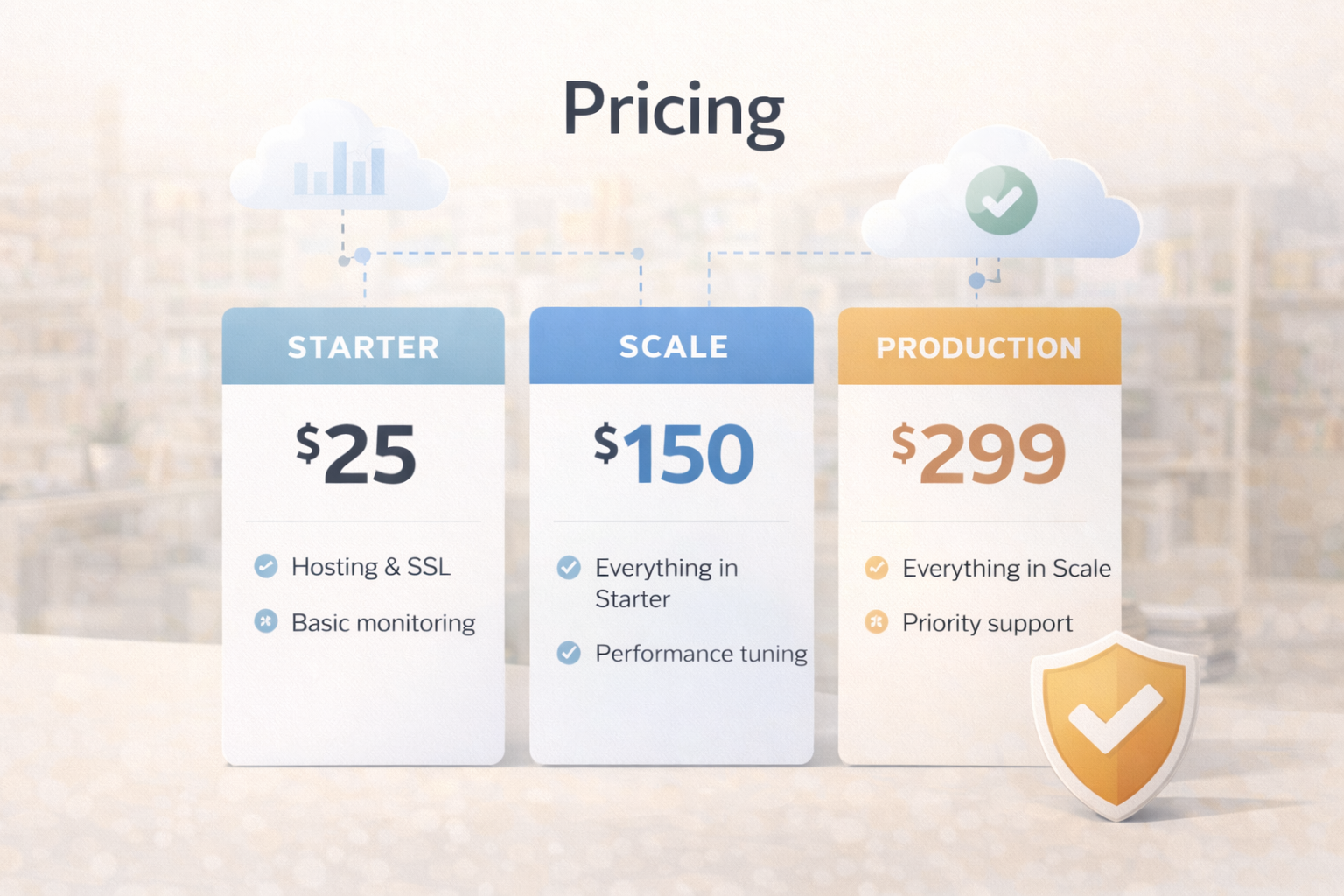Click the Everything in Scale check icon

point(876,568)
